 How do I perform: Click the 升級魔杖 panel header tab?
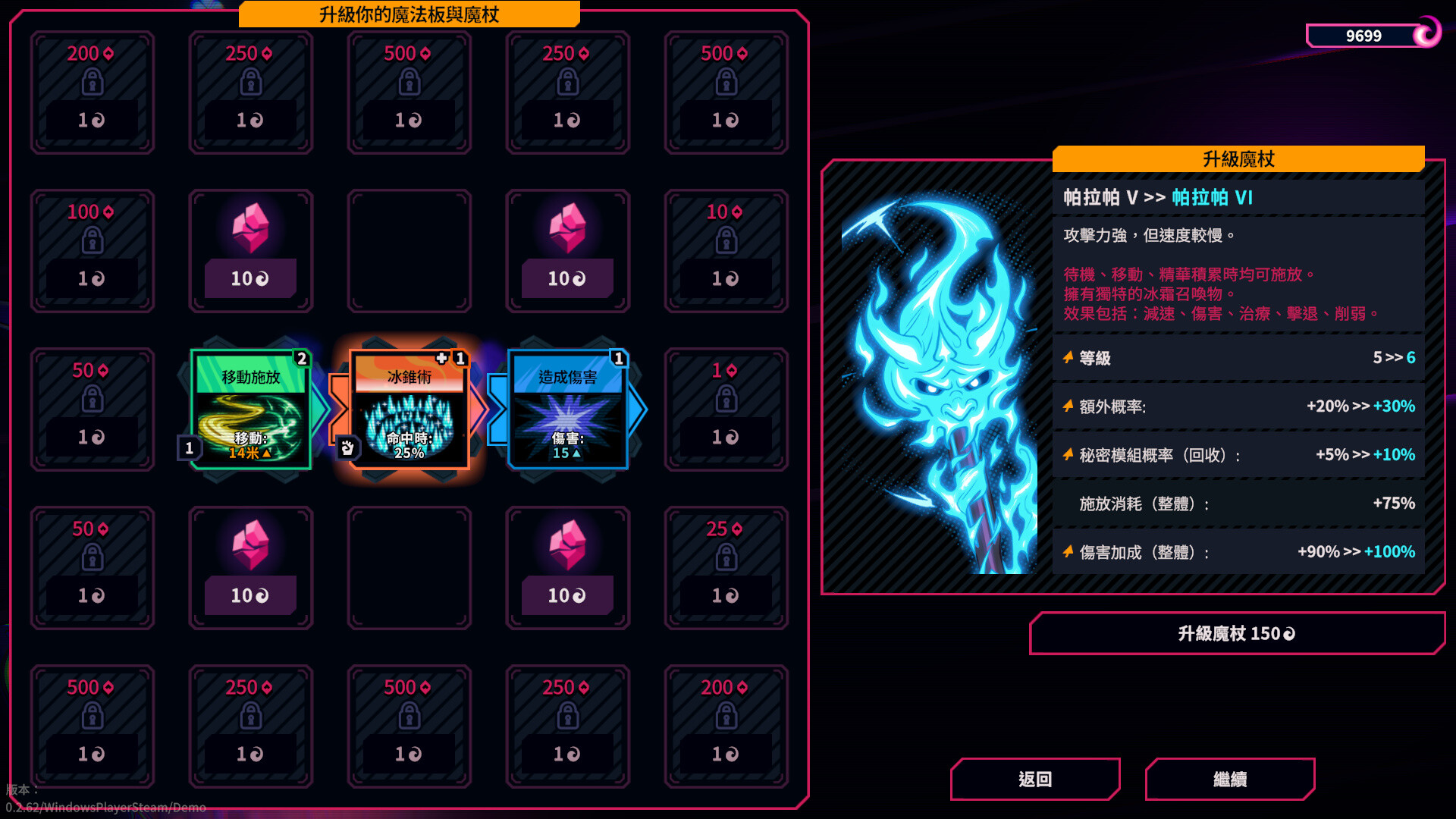[x=1238, y=159]
